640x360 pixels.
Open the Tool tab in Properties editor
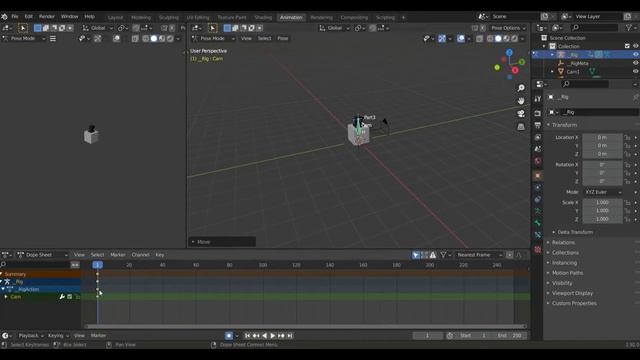coord(538,99)
